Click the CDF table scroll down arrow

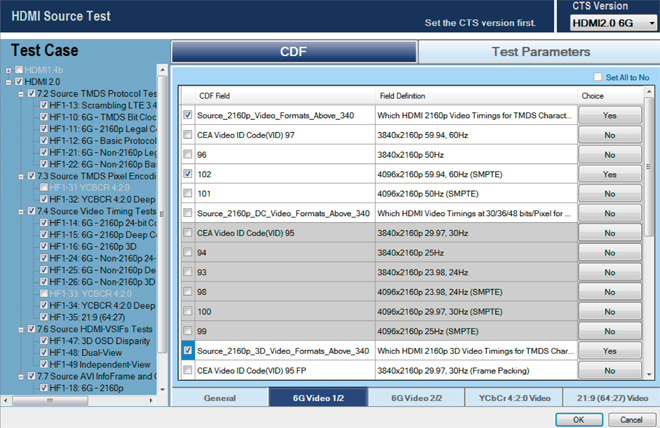649,374
